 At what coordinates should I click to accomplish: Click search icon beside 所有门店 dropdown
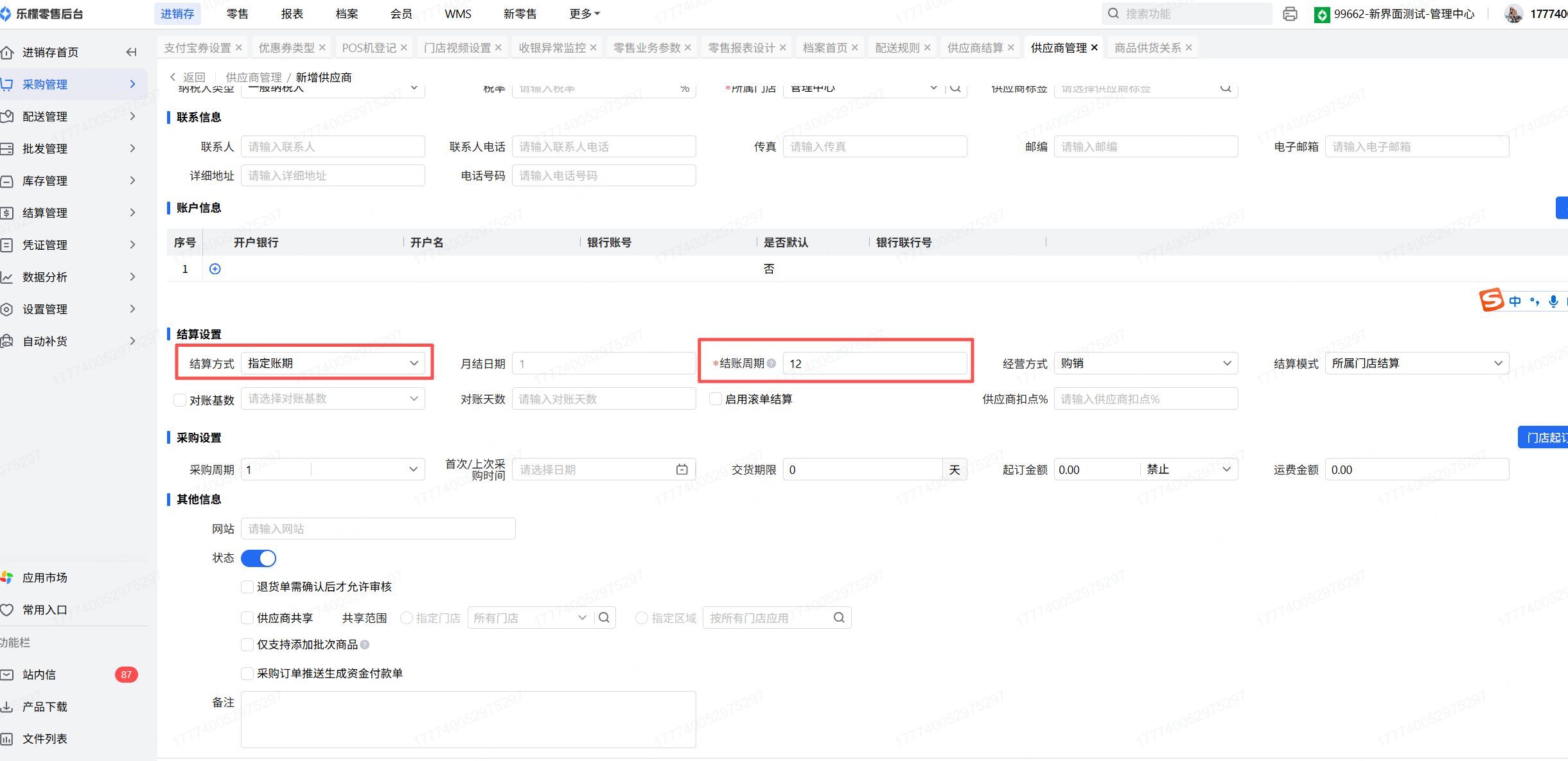[x=604, y=618]
